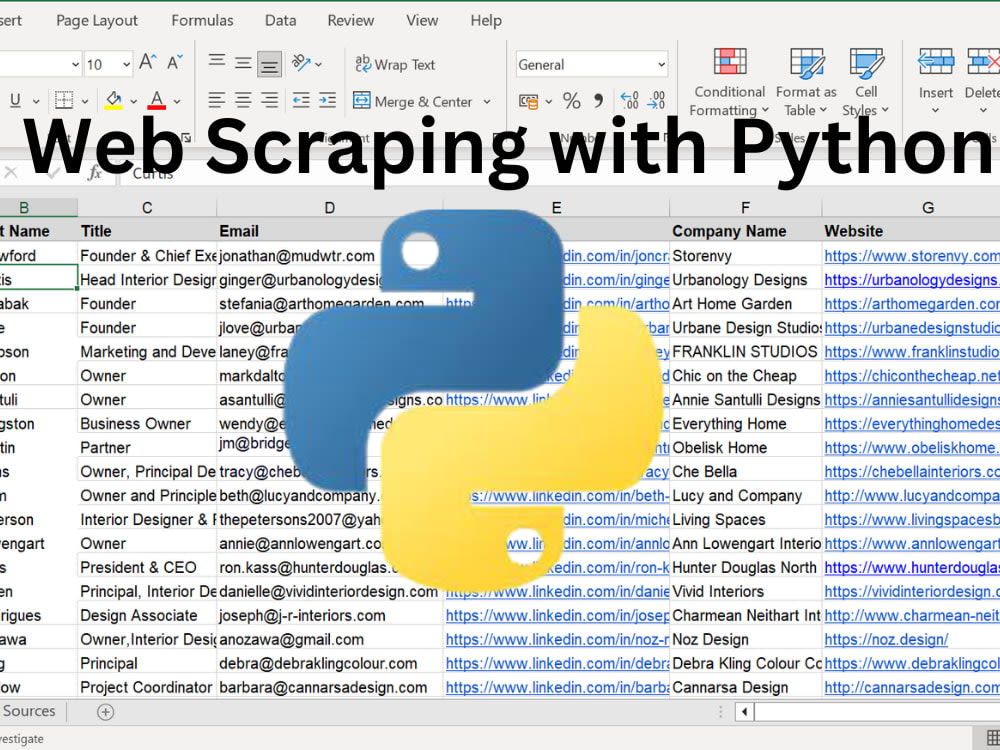Image resolution: width=1000 pixels, height=750 pixels.
Task: Apply red font color
Action: point(157,100)
